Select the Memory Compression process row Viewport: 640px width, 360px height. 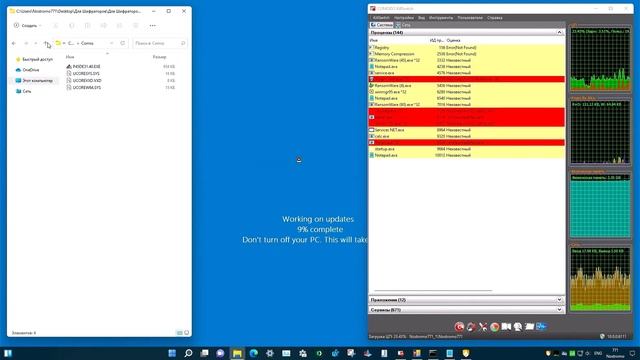[x=467, y=54]
